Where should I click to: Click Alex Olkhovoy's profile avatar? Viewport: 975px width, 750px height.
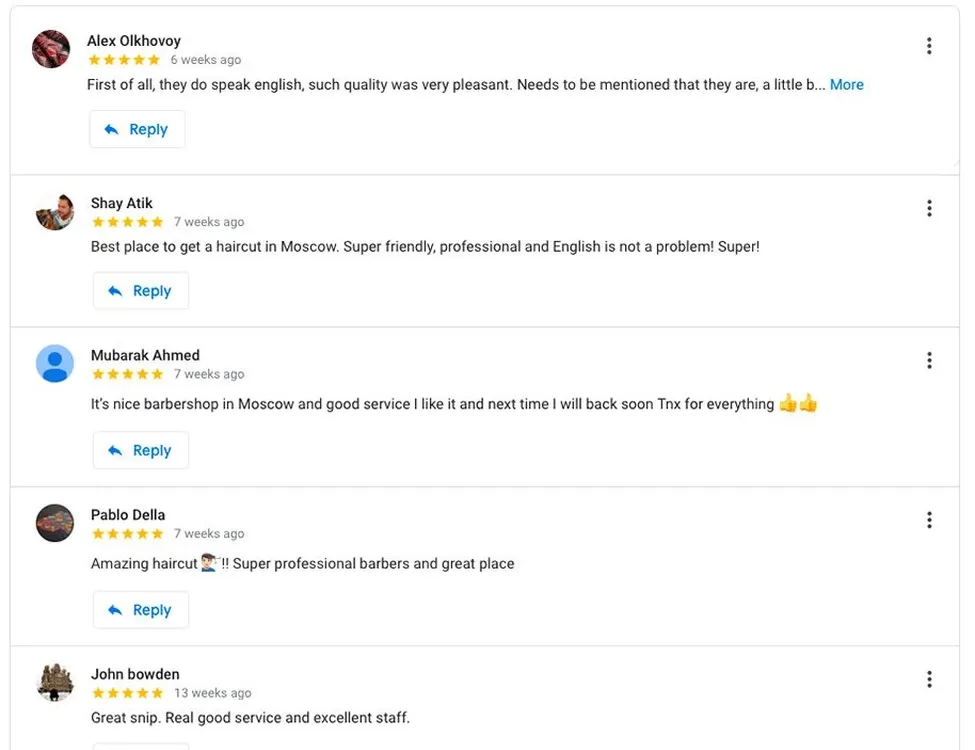[51, 49]
